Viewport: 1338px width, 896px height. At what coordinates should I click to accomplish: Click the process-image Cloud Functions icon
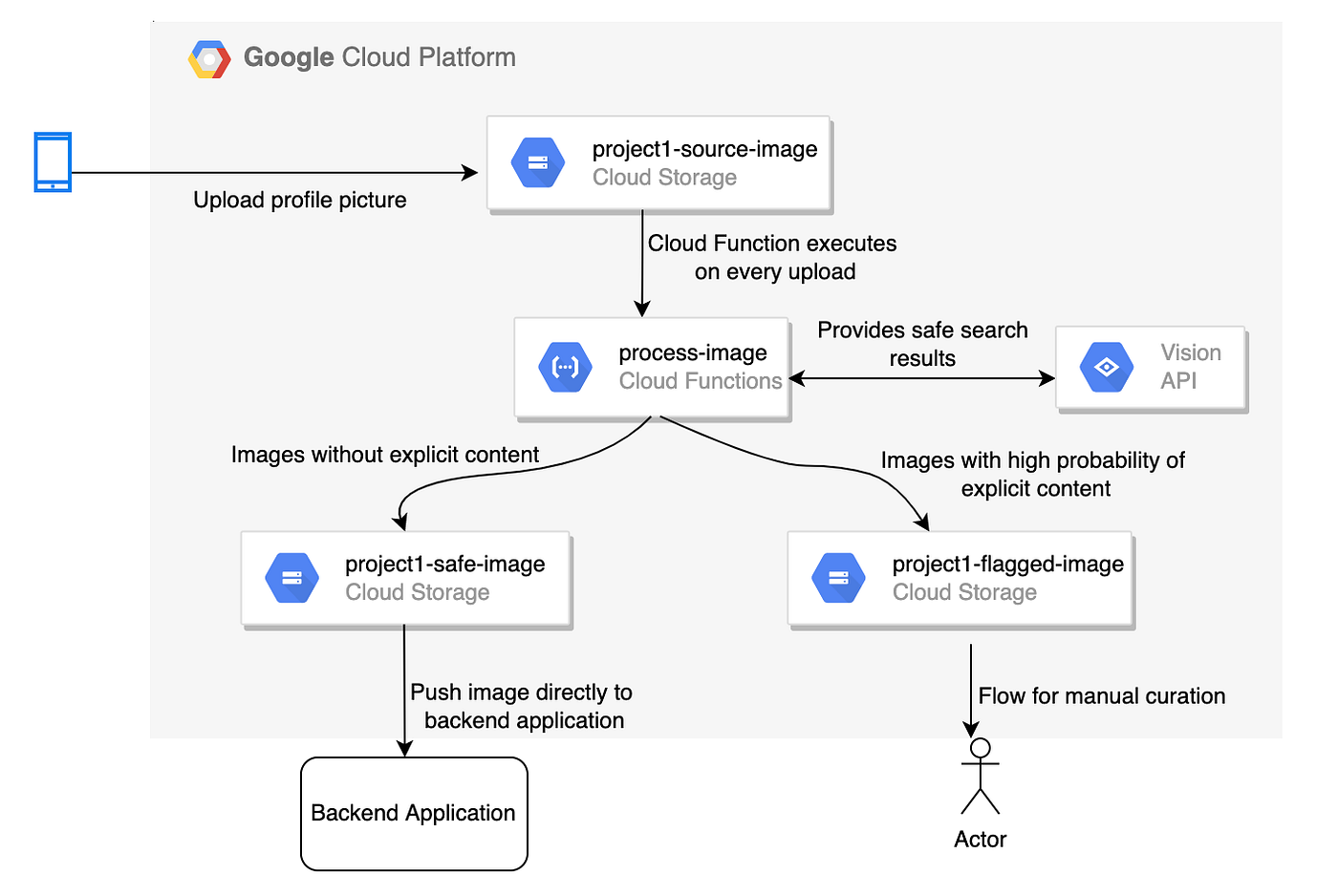pos(565,367)
